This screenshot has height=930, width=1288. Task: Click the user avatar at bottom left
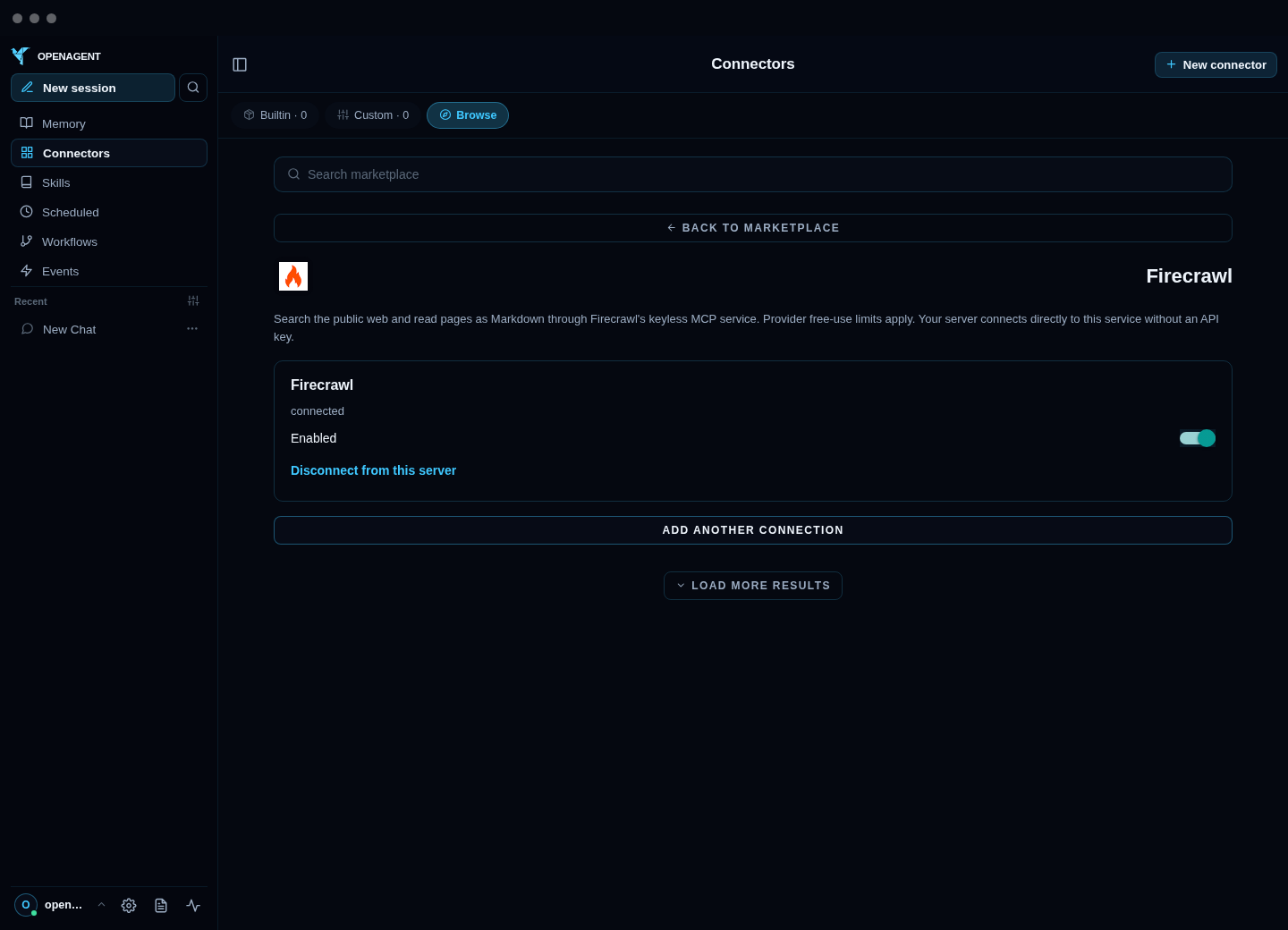pos(26,905)
